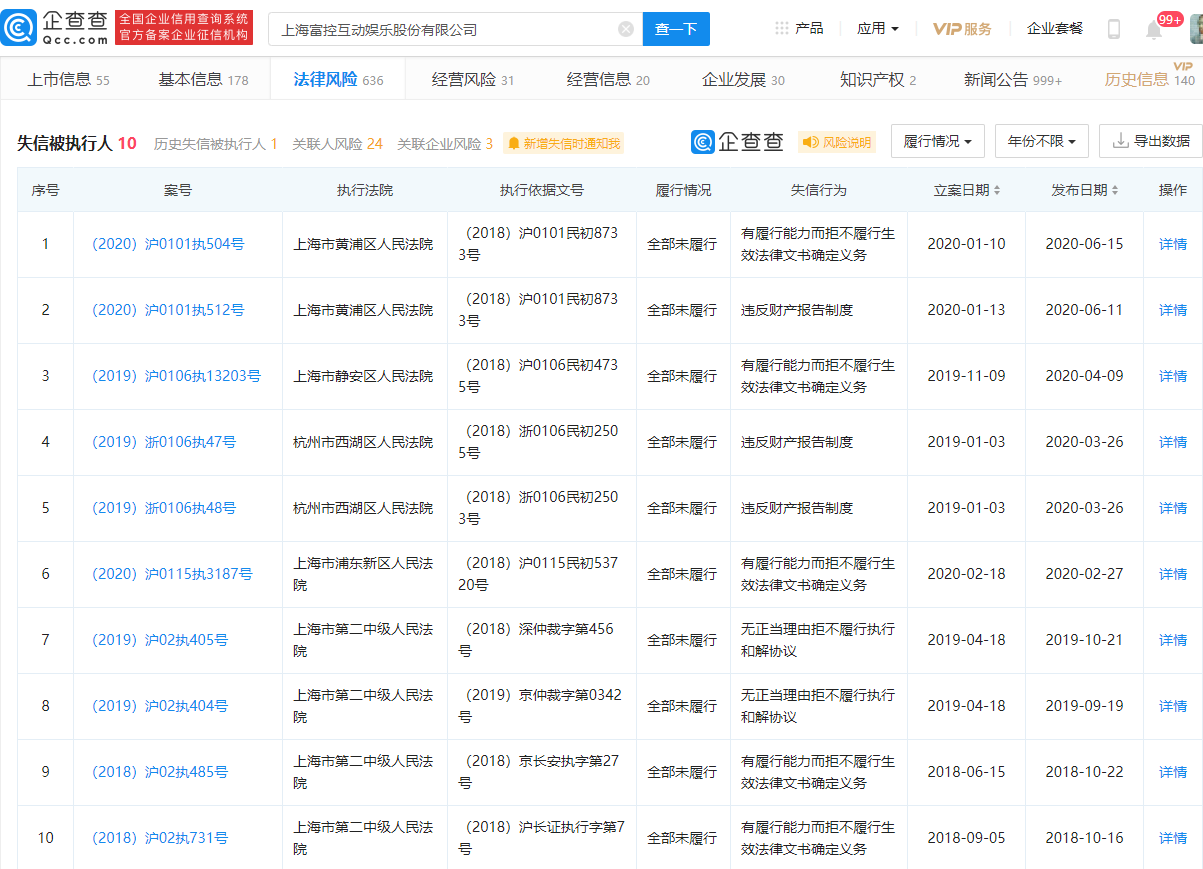The width and height of the screenshot is (1203, 869).
Task: Open the 履行情况 filter dropdown
Action: coord(937,142)
